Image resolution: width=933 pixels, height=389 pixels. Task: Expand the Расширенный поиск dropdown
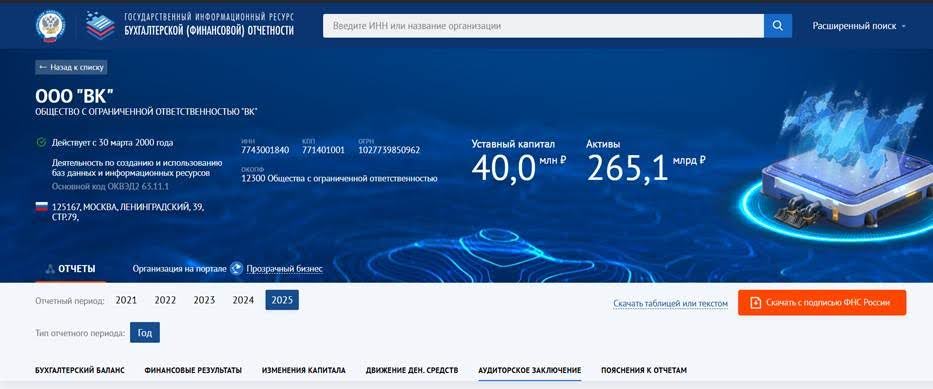tap(859, 26)
